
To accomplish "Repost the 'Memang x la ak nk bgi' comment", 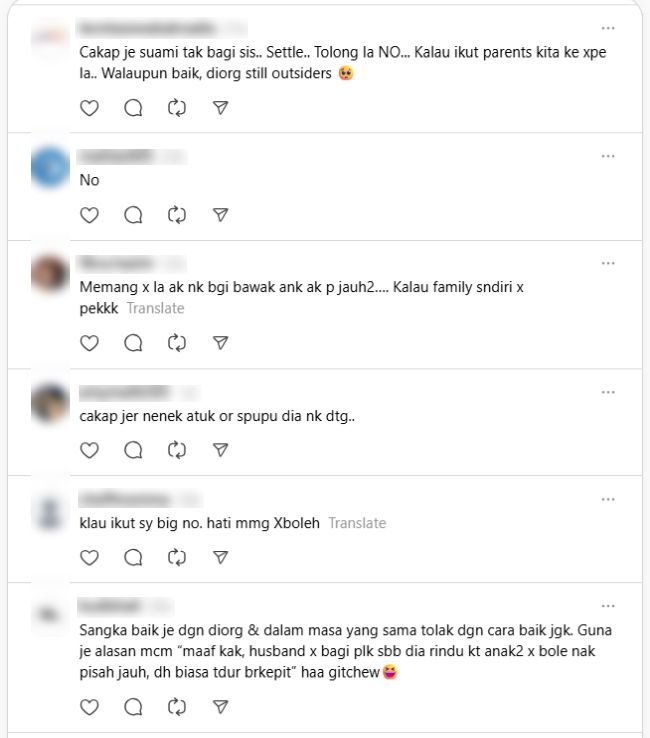I will coord(177,343).
